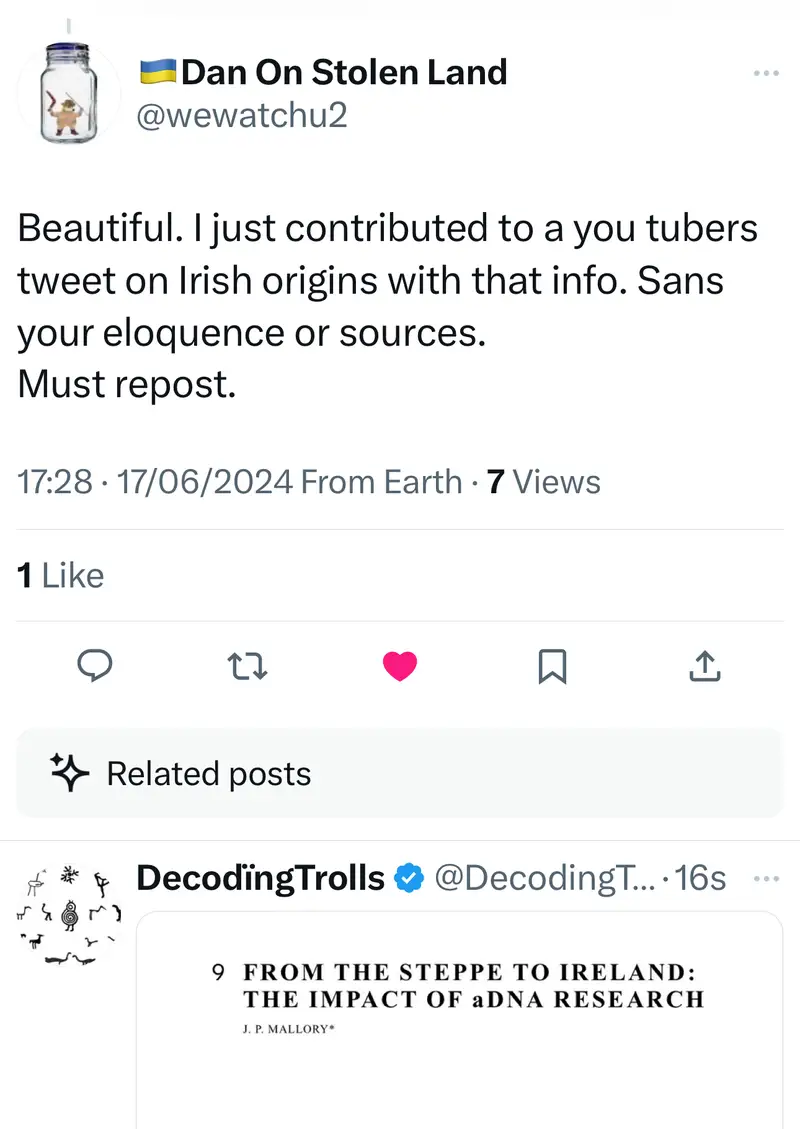Viewport: 800px width, 1129px height.
Task: Click the Related posts sparkle icon
Action: (71, 773)
